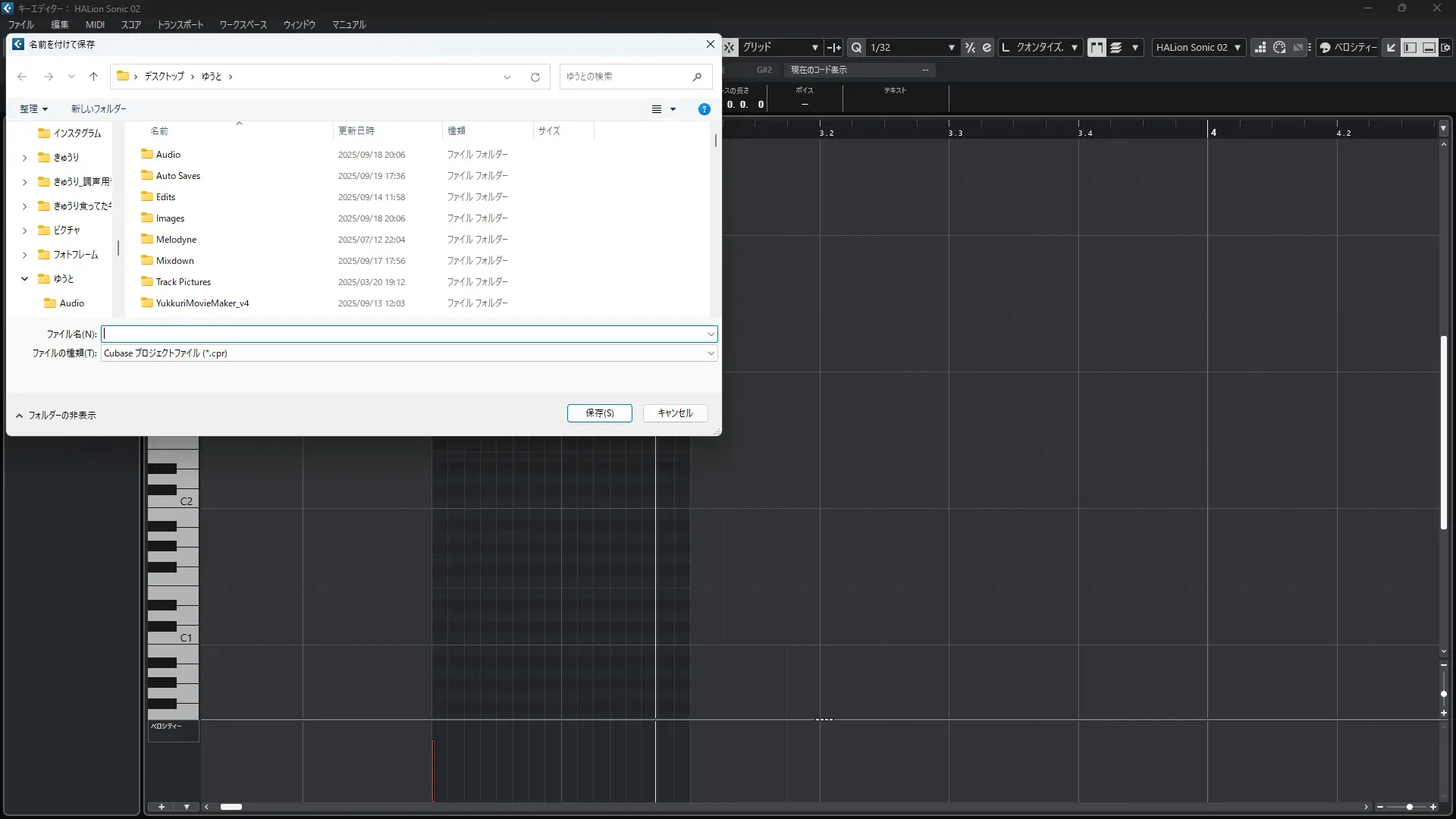Click the 保存(S) button

599,413
